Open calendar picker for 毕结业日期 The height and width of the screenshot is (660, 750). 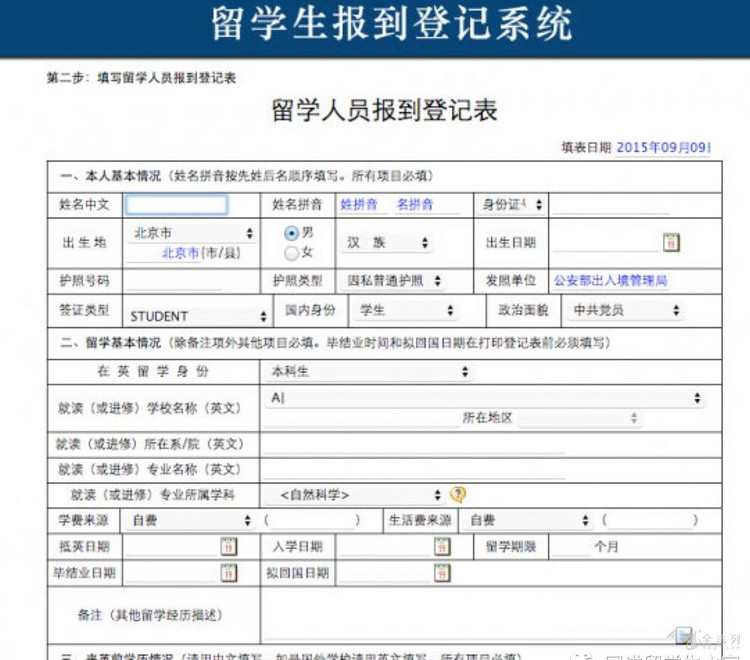click(229, 573)
